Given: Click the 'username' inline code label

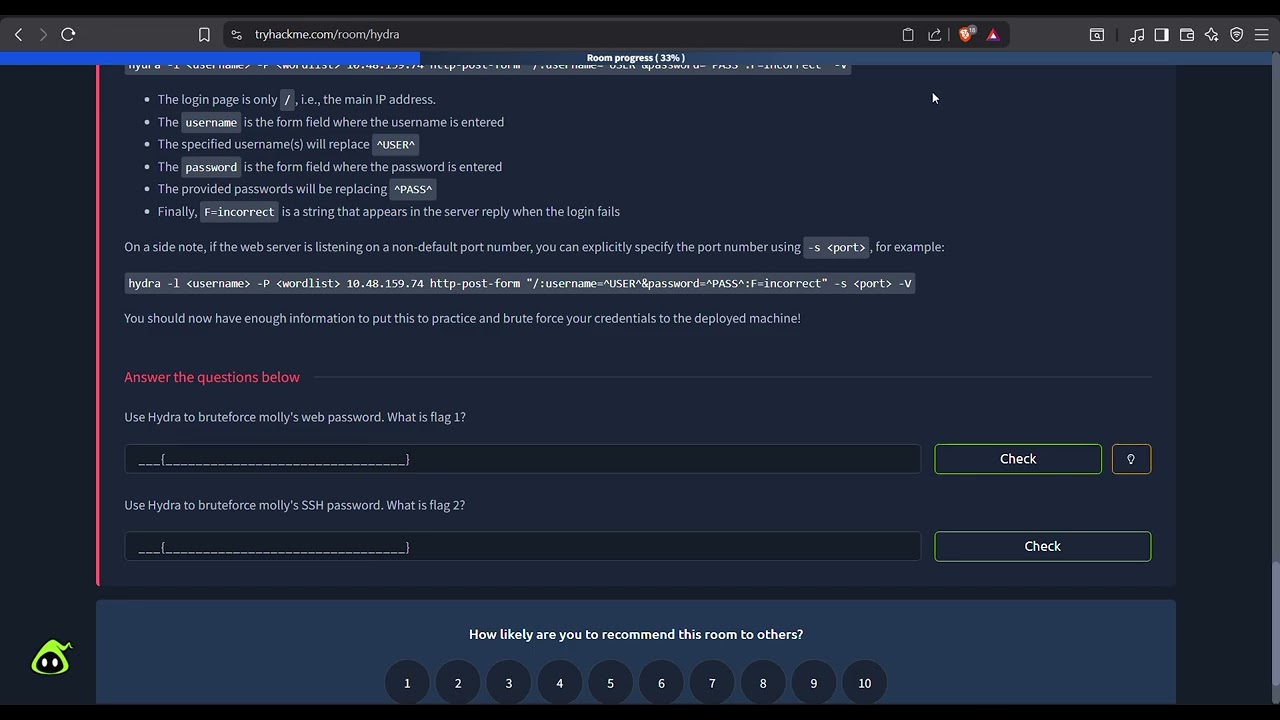Looking at the screenshot, I should [x=211, y=123].
